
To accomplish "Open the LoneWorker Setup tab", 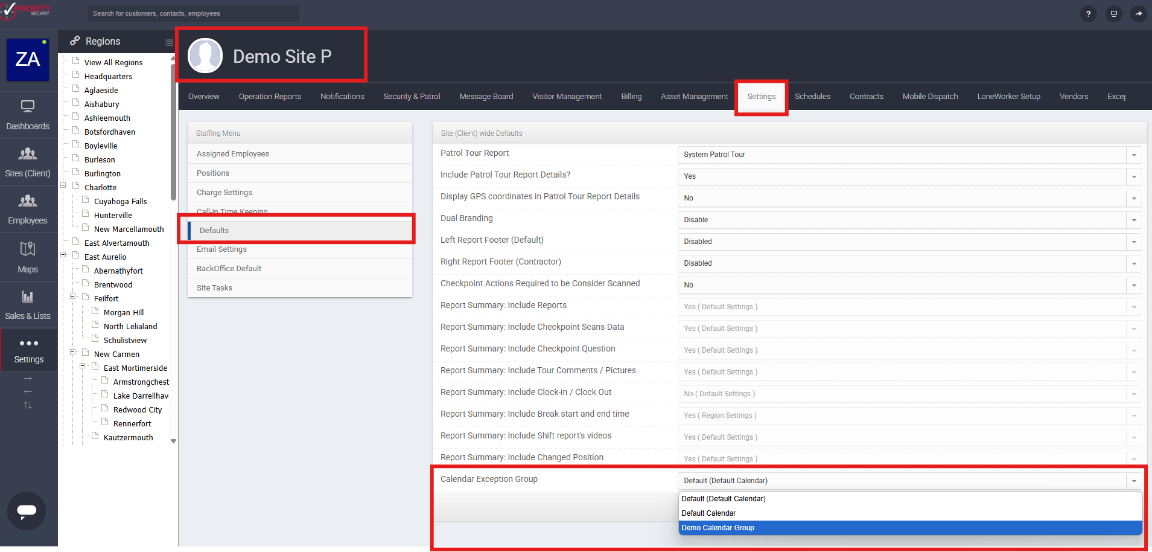I will [x=1009, y=96].
